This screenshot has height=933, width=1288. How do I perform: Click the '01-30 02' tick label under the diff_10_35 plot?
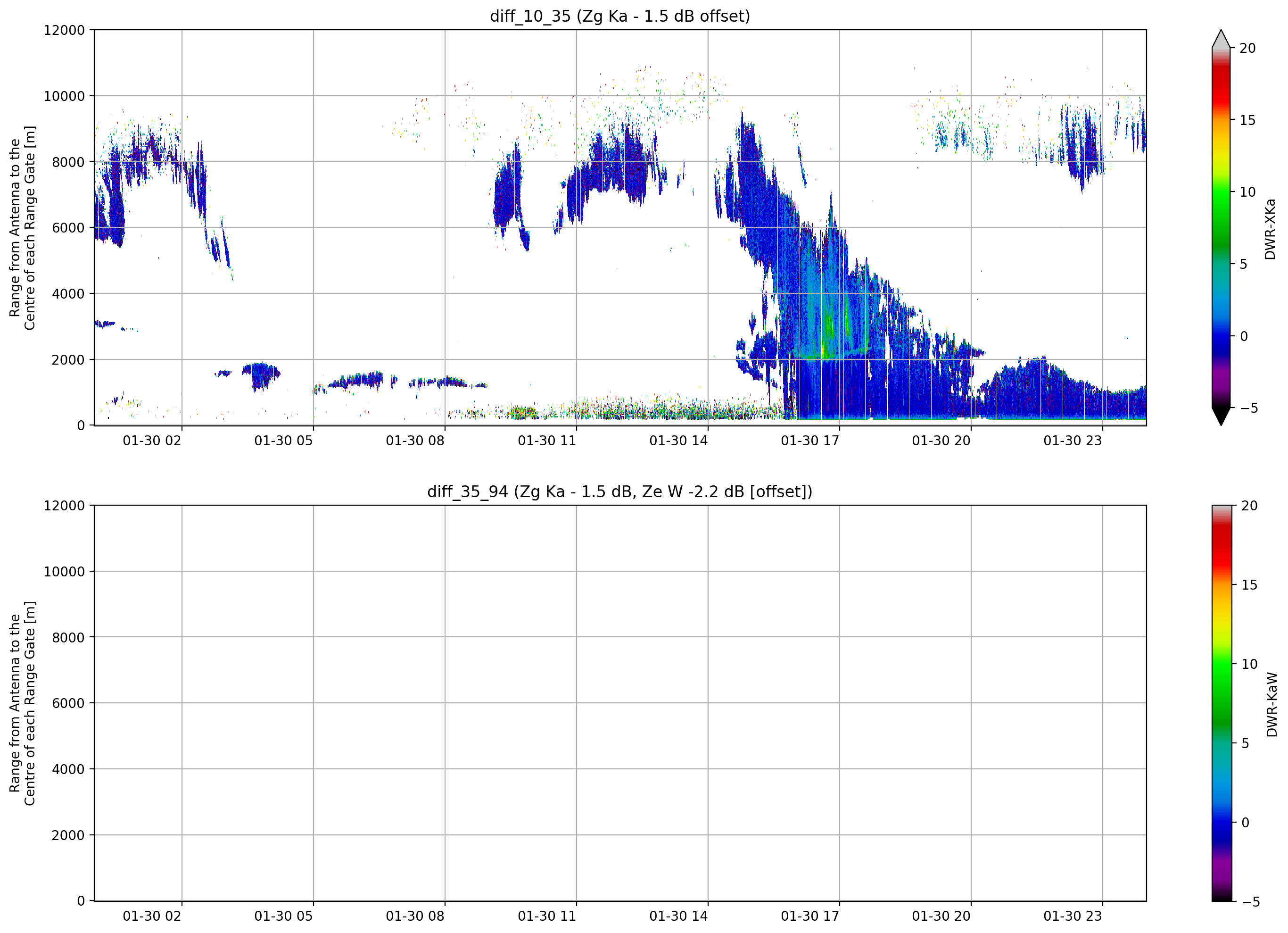pyautogui.click(x=152, y=441)
